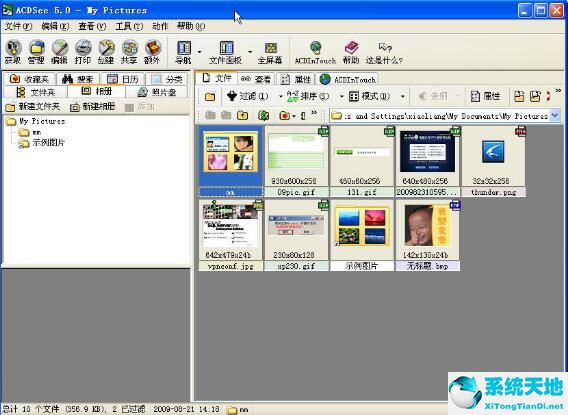Click the 获取 (Acquire) toolbar icon

pos(13,48)
